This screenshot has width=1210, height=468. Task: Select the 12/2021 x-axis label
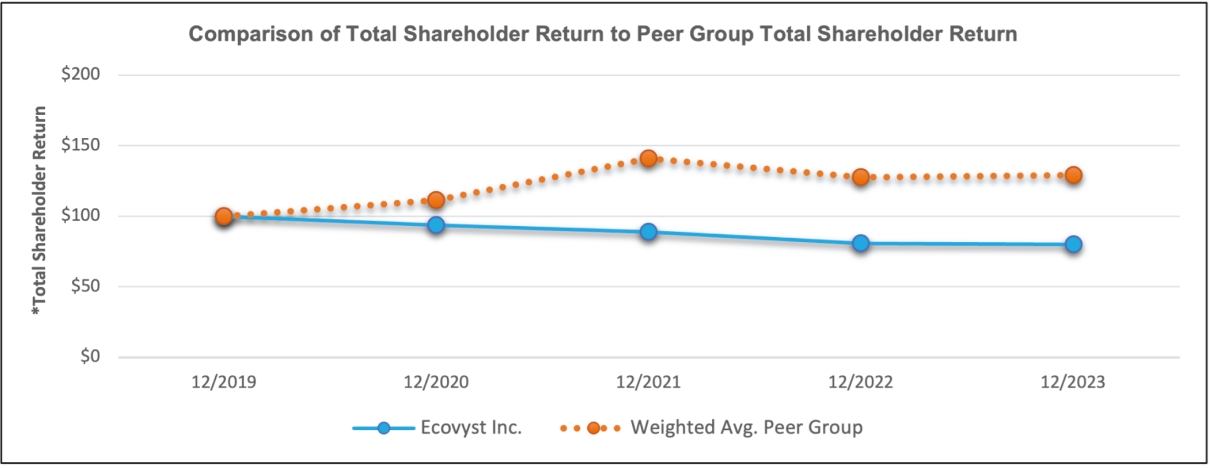[x=648, y=382]
